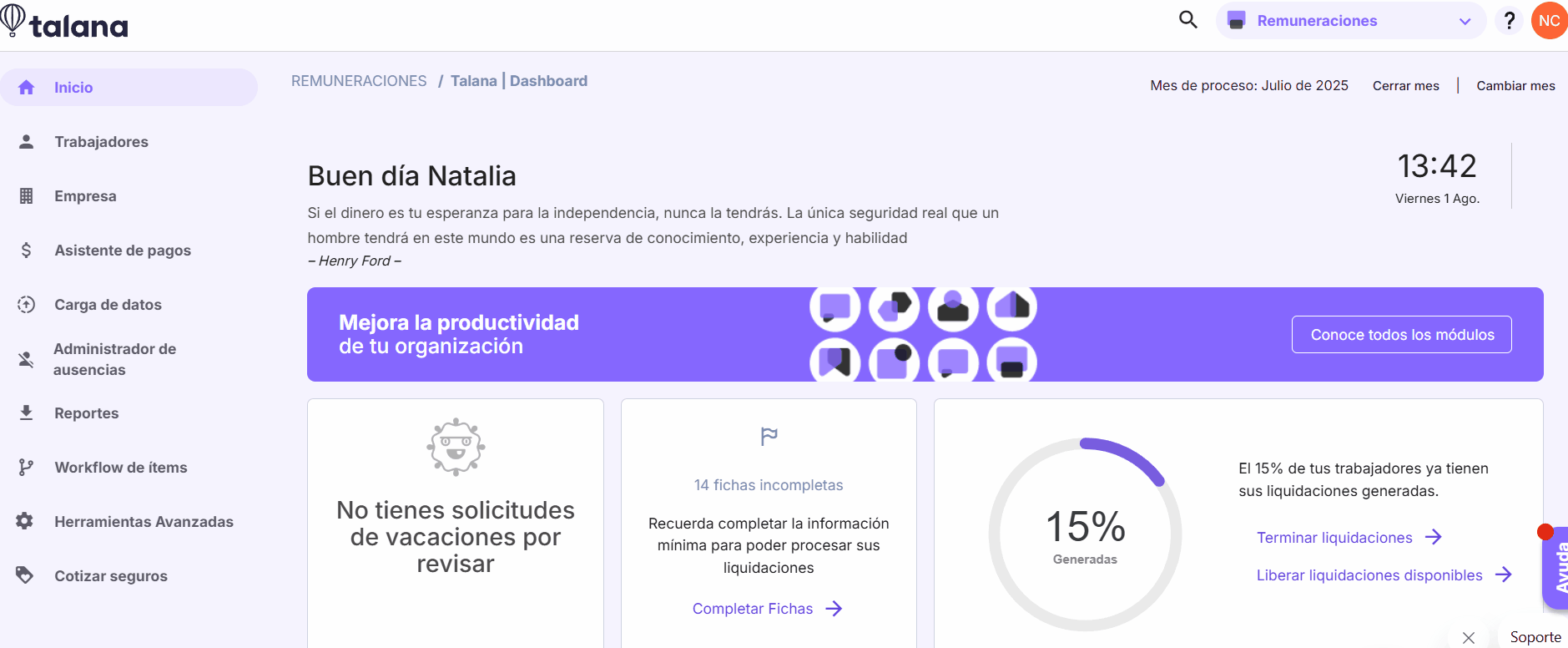Screen dimensions: 1568x648
Task: Click arrow beside Liberar liquidaciones disponibles
Action: click(x=1504, y=575)
